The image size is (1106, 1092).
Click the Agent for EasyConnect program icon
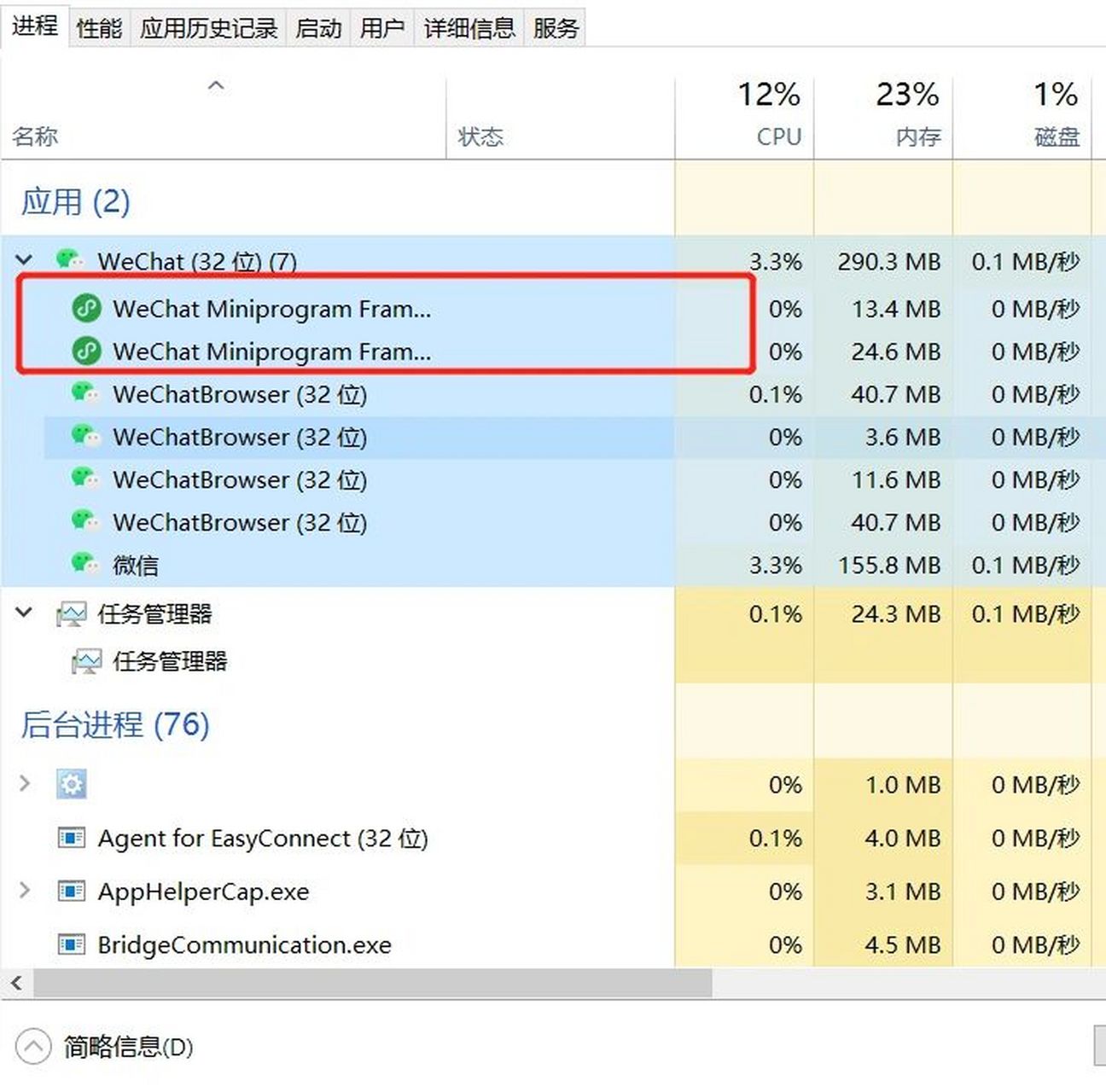[71, 838]
